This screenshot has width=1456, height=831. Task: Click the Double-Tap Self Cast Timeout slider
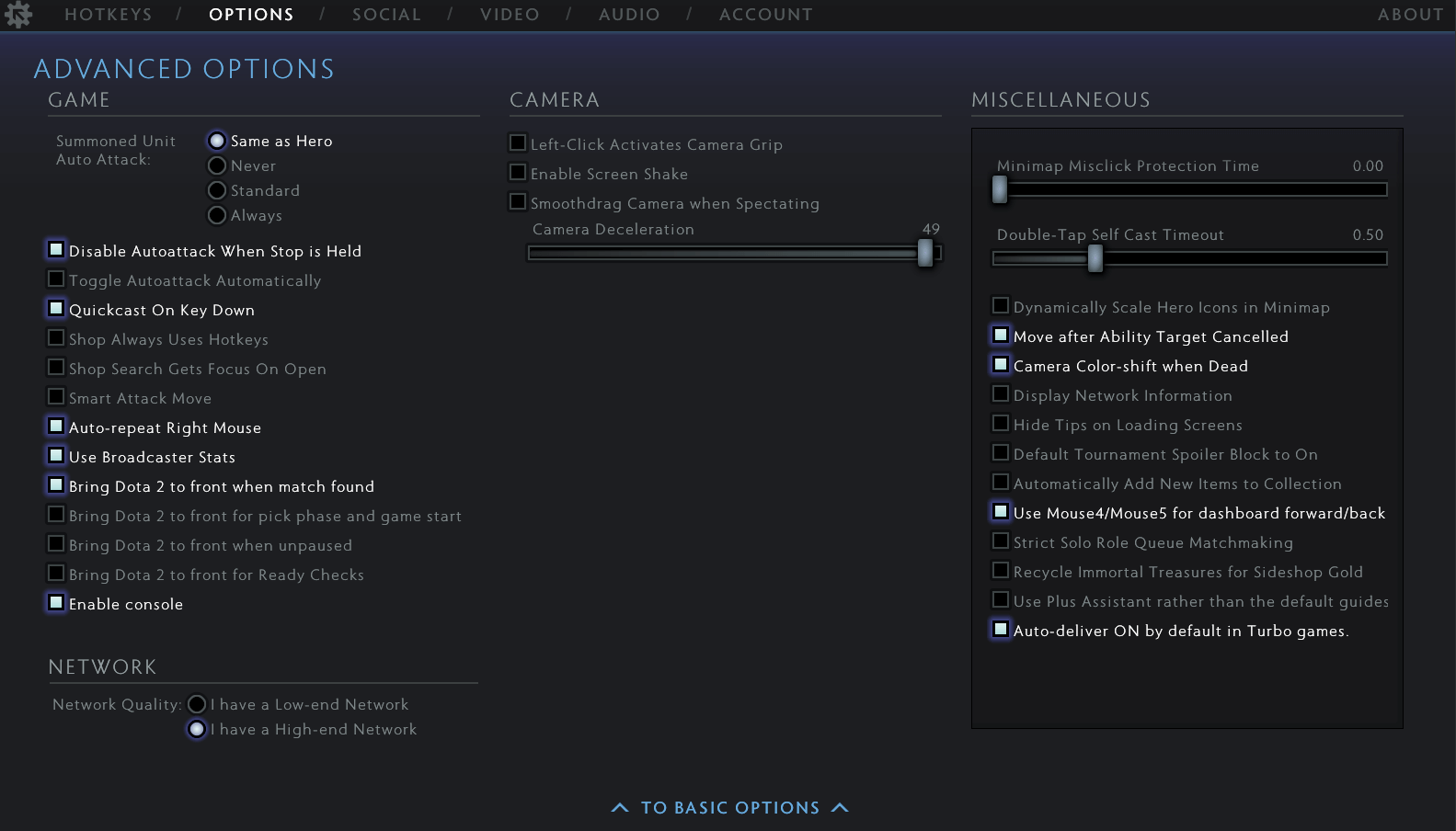[1095, 259]
